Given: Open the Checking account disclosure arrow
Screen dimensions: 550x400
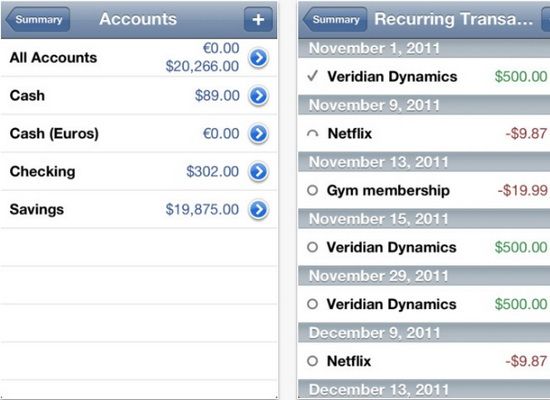Looking at the screenshot, I should pyautogui.click(x=259, y=172).
